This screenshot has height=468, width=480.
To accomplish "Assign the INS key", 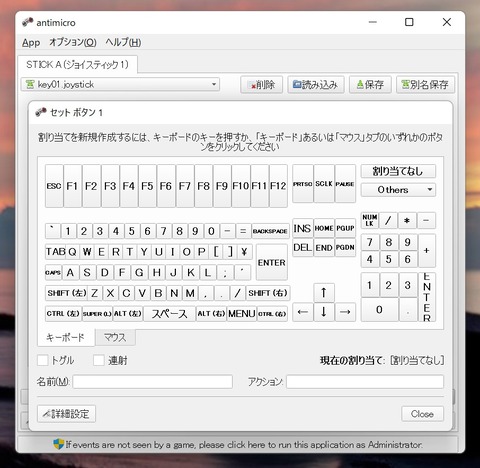I will pyautogui.click(x=303, y=228).
